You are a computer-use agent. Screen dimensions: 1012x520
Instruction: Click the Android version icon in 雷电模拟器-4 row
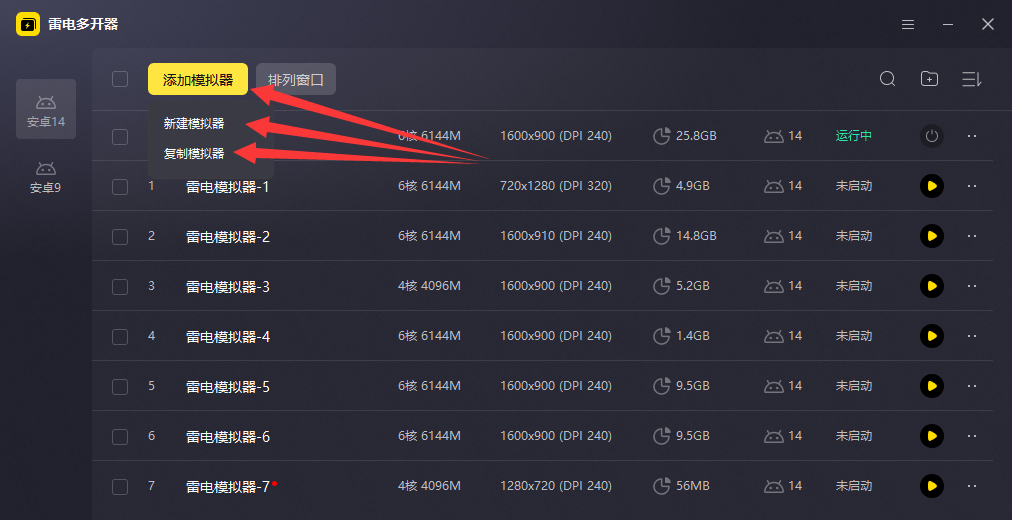[774, 336]
